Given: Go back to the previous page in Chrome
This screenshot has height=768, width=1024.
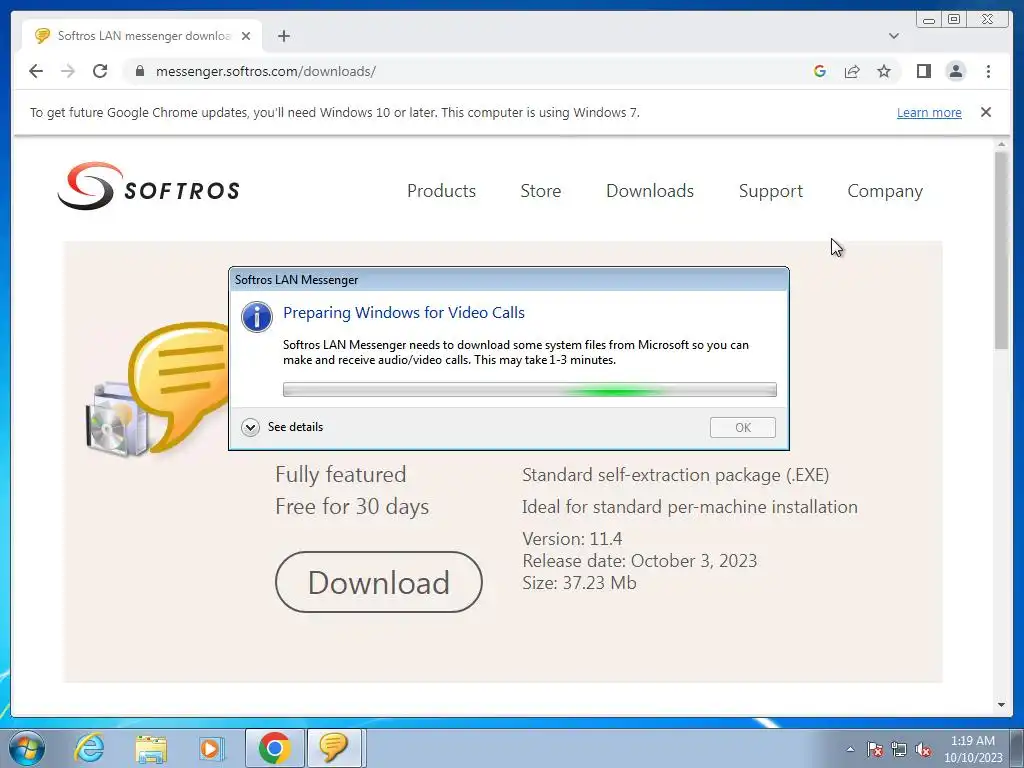Looking at the screenshot, I should [x=36, y=71].
